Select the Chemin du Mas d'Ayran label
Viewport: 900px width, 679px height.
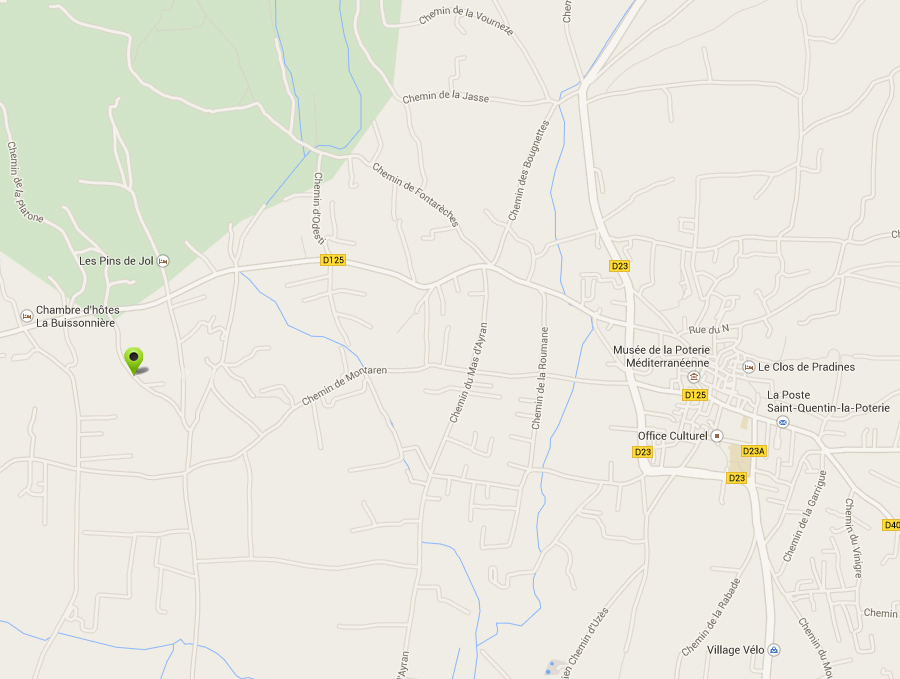point(468,373)
